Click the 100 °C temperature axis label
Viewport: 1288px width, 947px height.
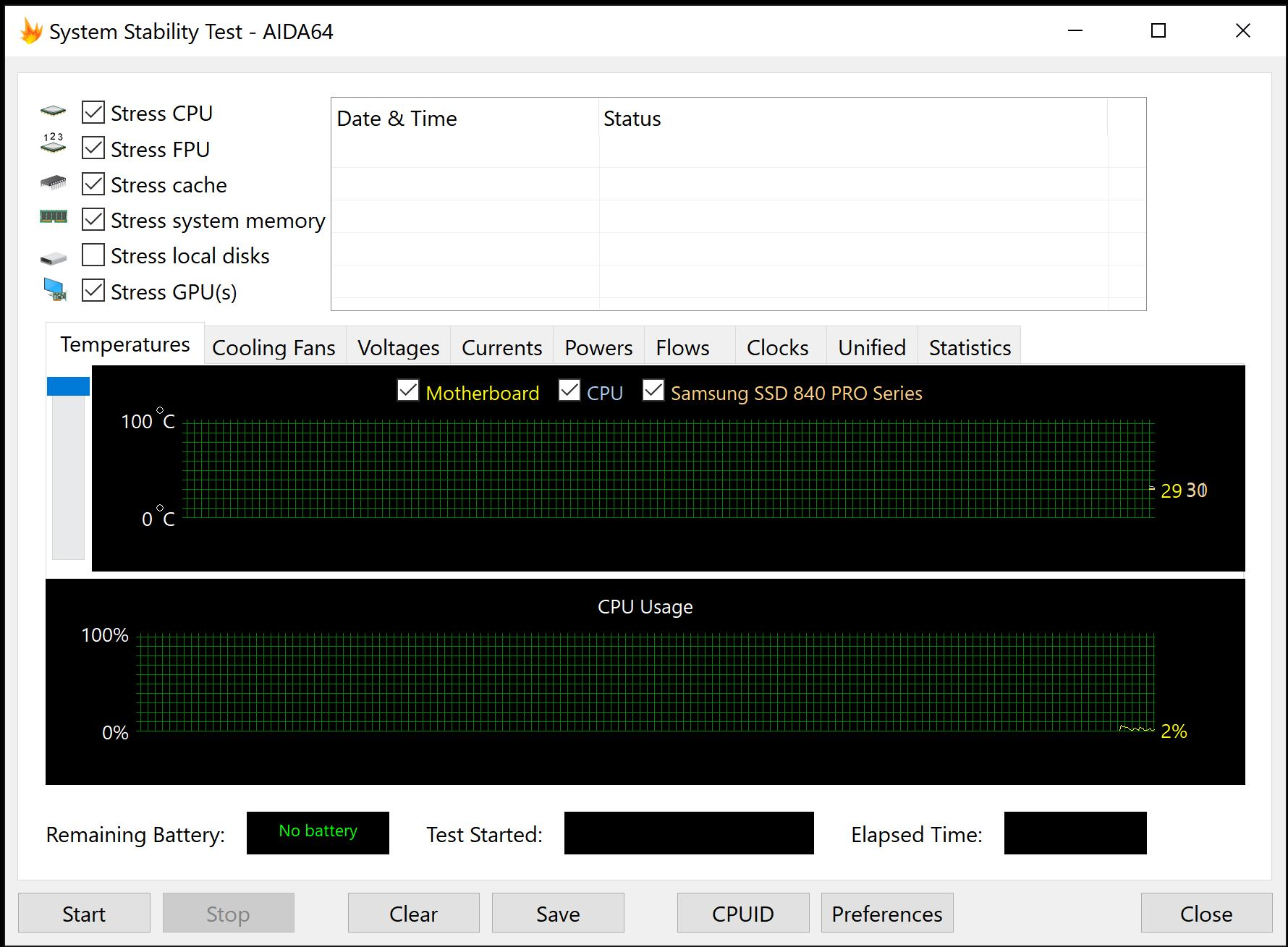click(148, 420)
